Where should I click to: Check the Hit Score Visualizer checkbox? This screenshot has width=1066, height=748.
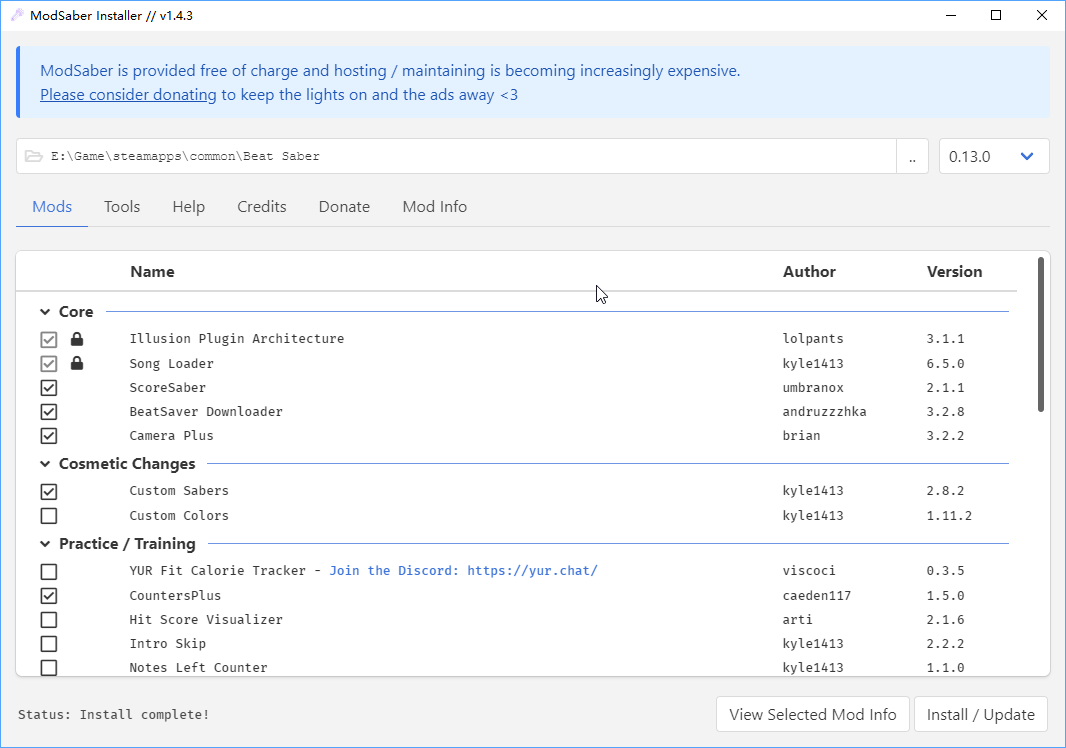(49, 620)
